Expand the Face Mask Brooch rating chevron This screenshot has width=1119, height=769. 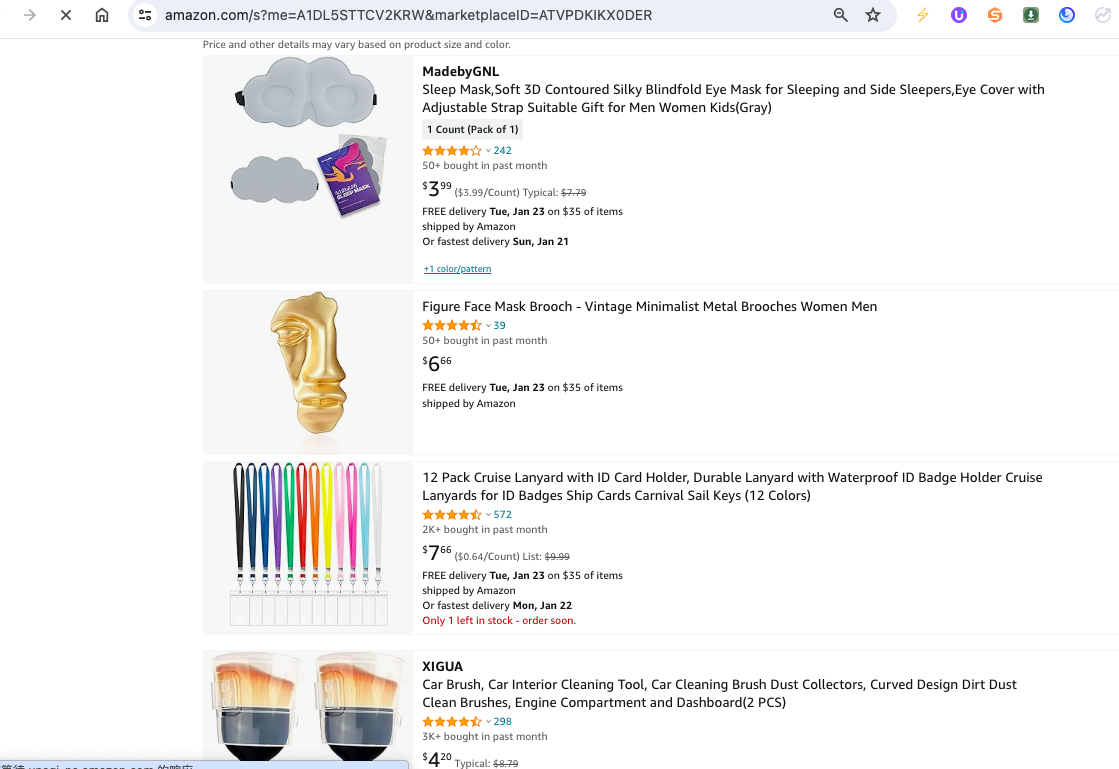(x=488, y=326)
